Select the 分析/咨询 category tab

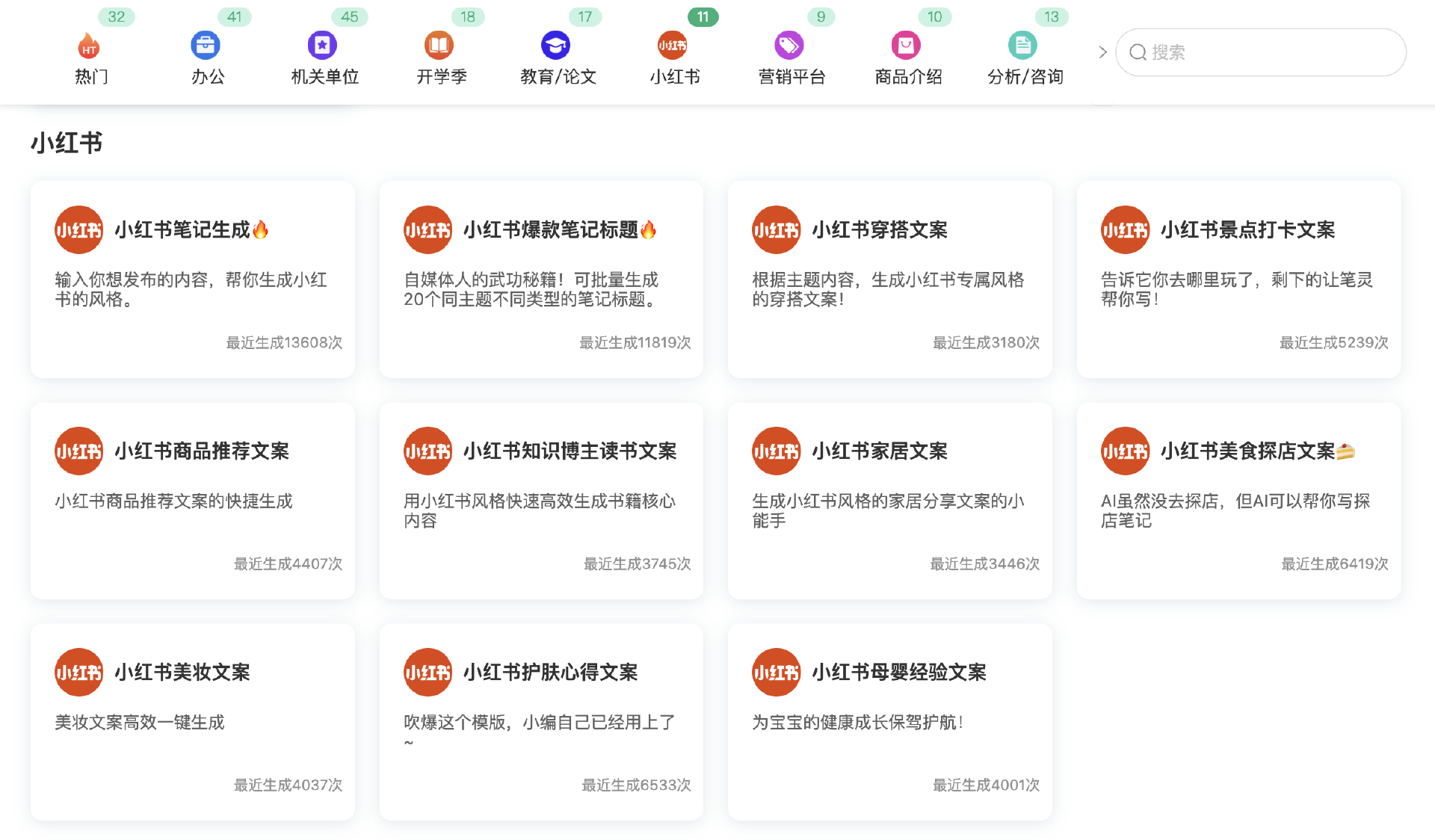pos(1025,76)
